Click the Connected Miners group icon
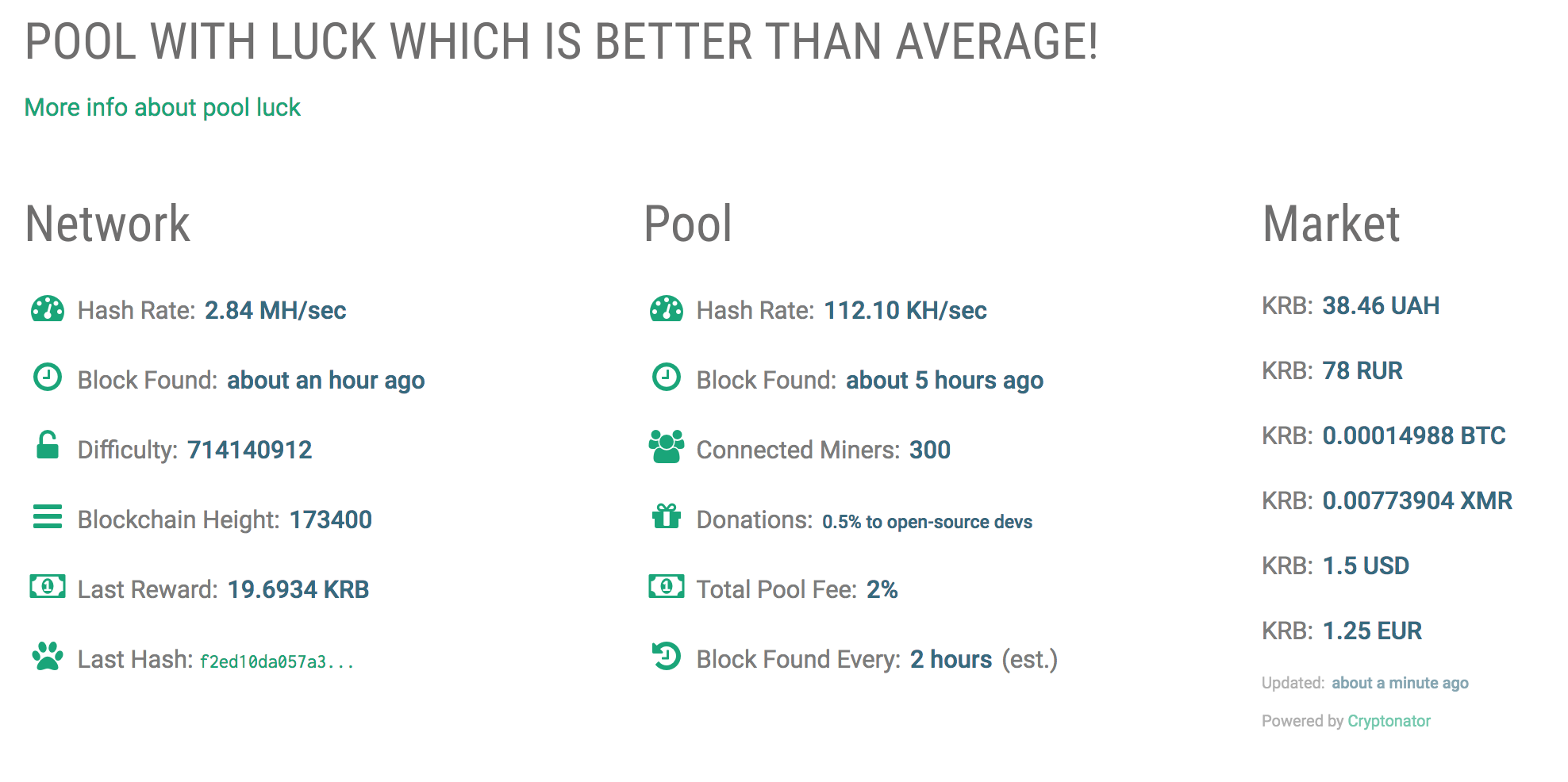This screenshot has width=1568, height=782. pos(667,447)
